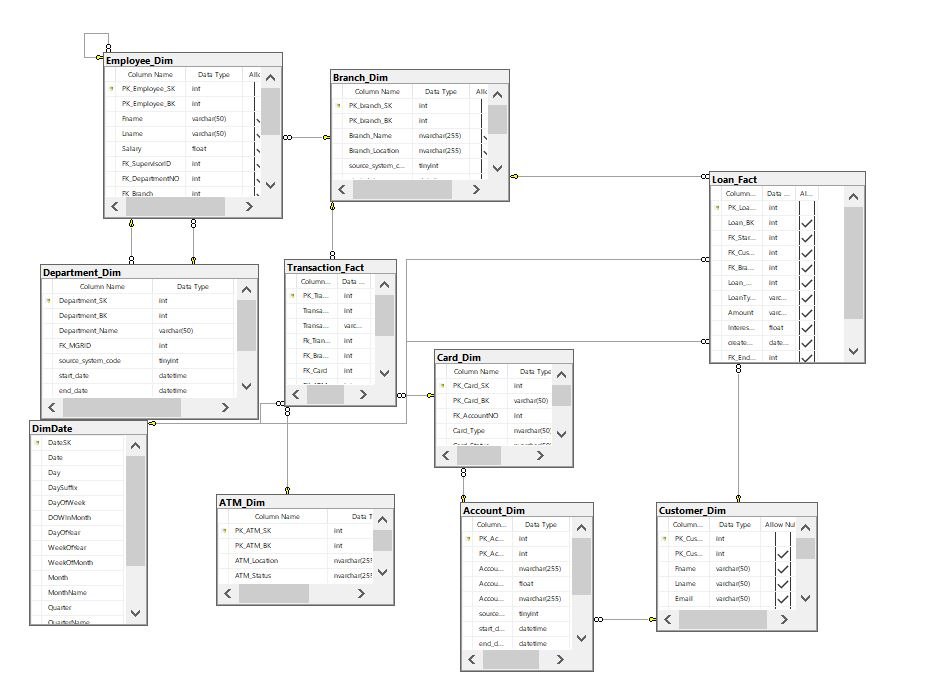Click scroll down arrow in Customer_Dim table
The width and height of the screenshot is (946, 693).
(805, 598)
